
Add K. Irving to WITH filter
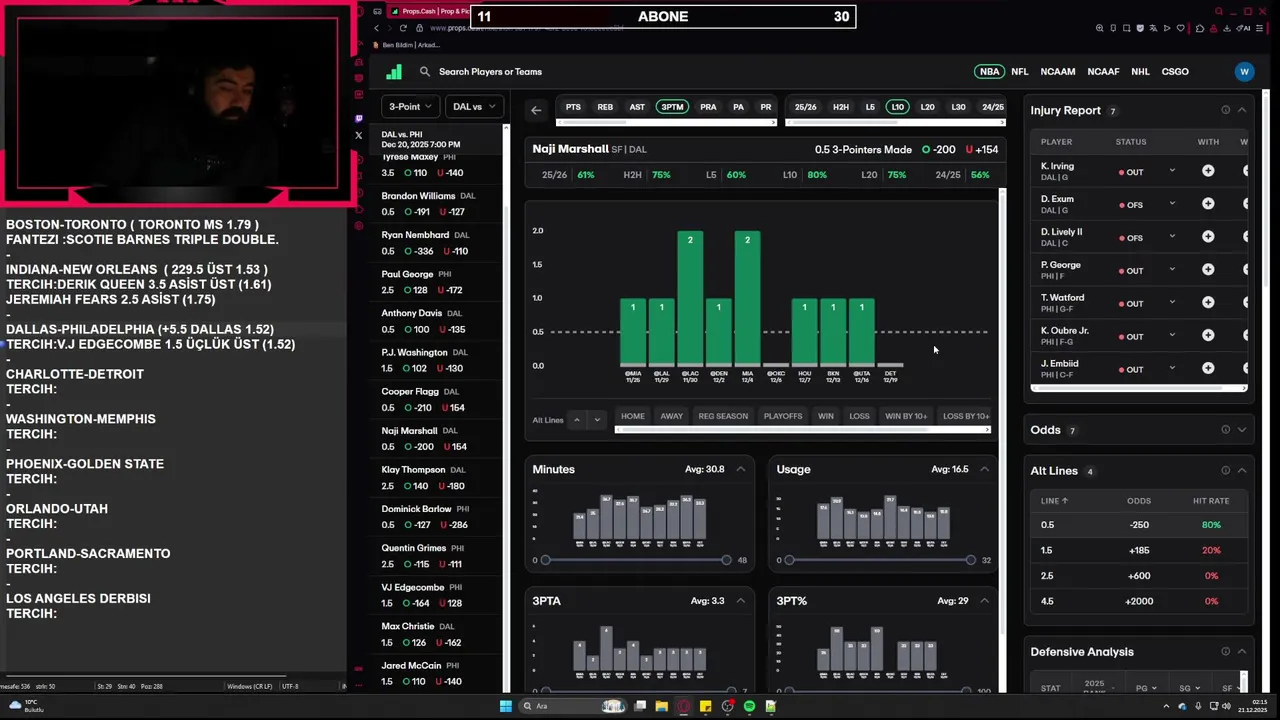[1208, 171]
